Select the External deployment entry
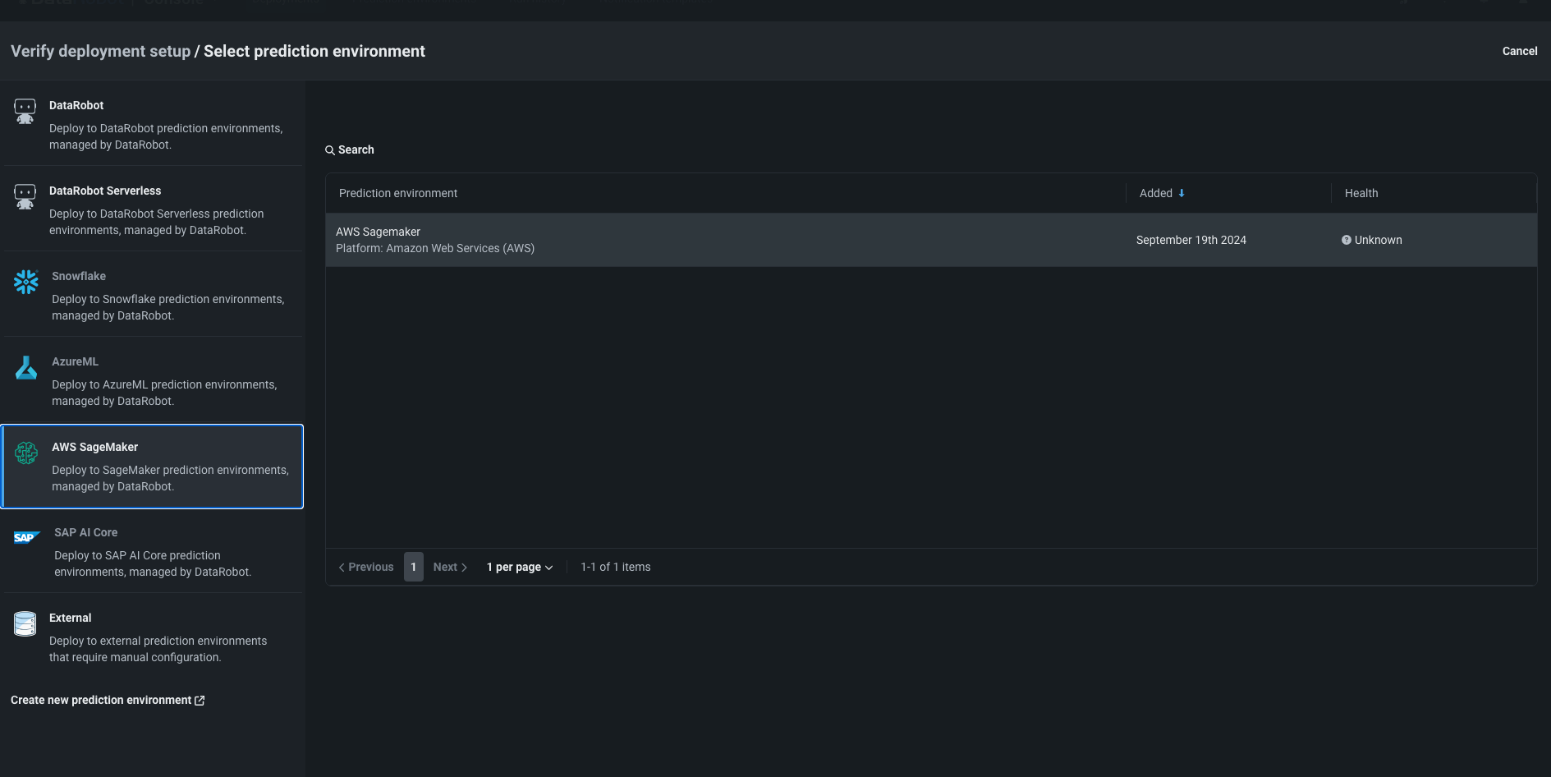1551x777 pixels. (152, 636)
